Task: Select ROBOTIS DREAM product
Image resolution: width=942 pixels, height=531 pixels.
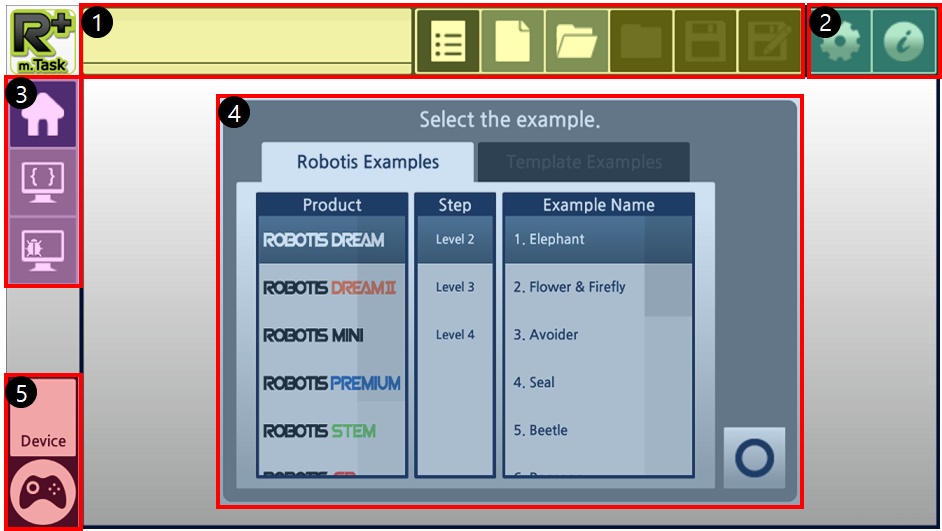Action: pyautogui.click(x=332, y=240)
